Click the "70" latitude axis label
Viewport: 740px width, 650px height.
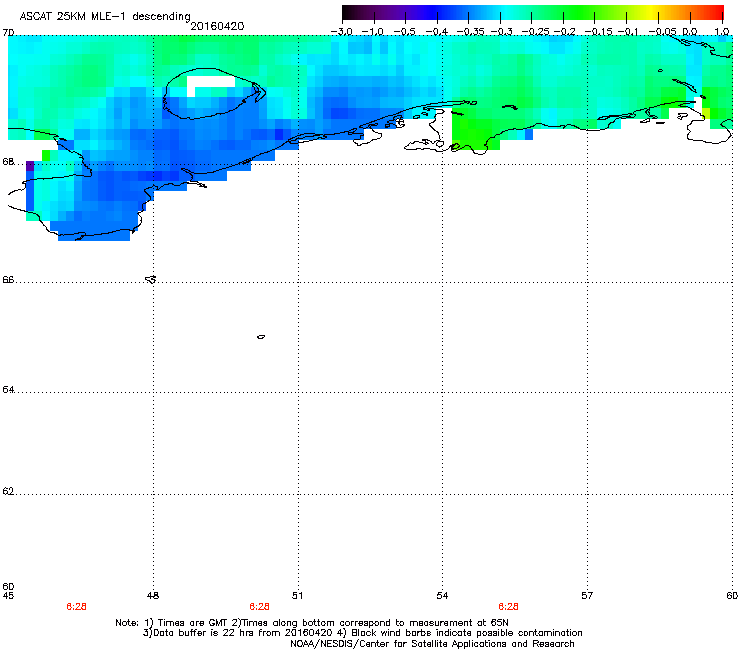[x=8, y=33]
